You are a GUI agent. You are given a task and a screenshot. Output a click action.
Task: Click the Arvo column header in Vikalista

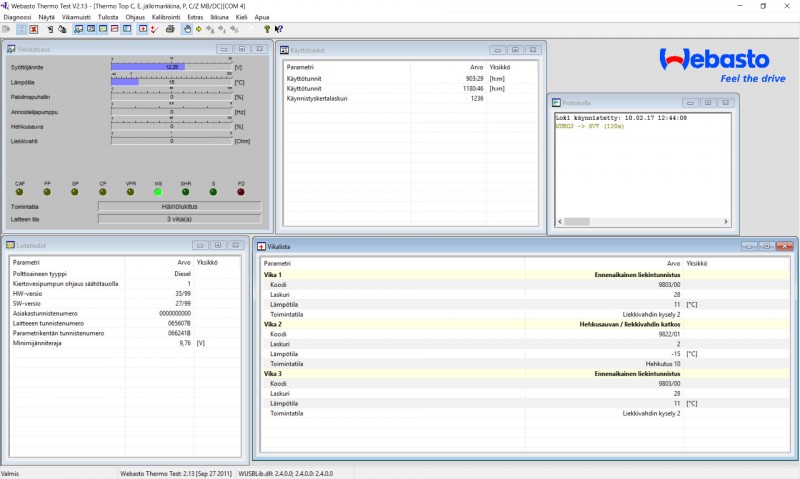672,263
